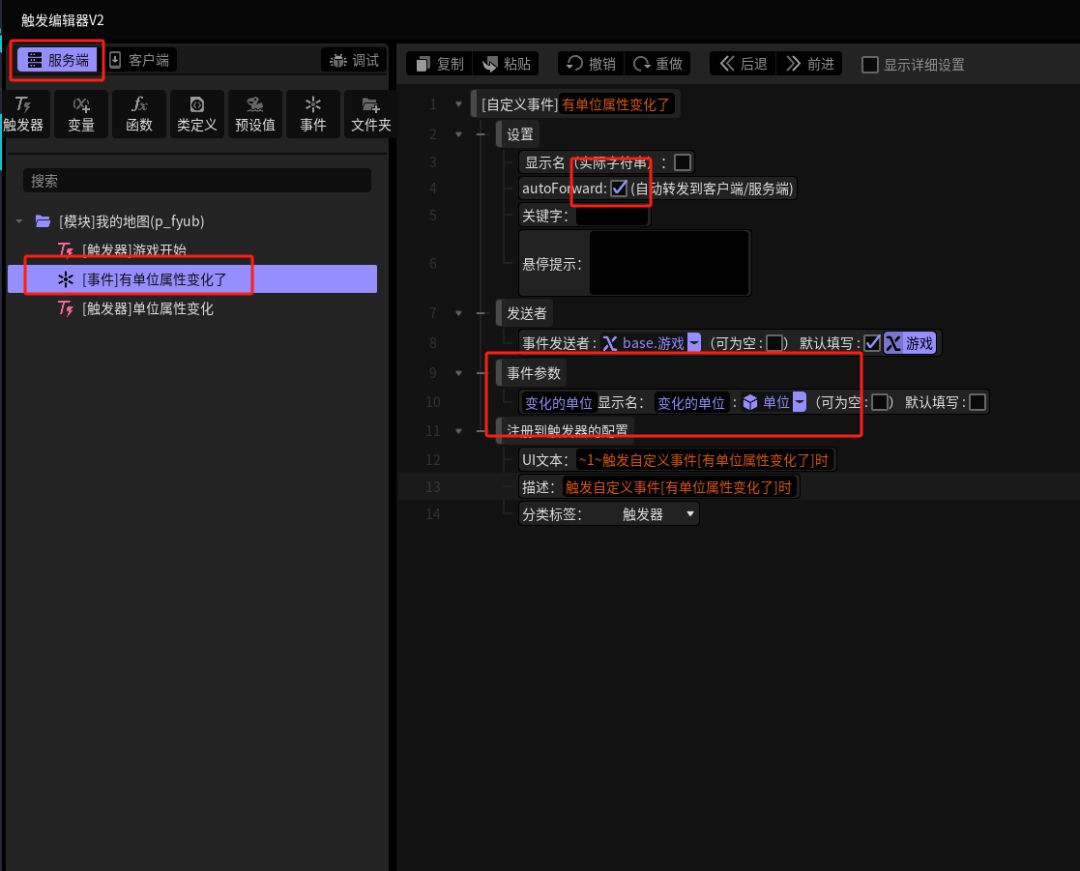The image size is (1080, 871).
Task: Switch to the 服务端 tab
Action: point(57,60)
